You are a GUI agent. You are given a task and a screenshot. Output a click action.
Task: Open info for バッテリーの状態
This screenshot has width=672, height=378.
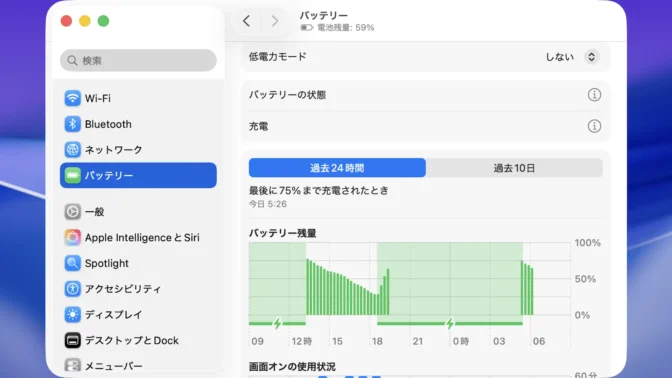tap(594, 95)
